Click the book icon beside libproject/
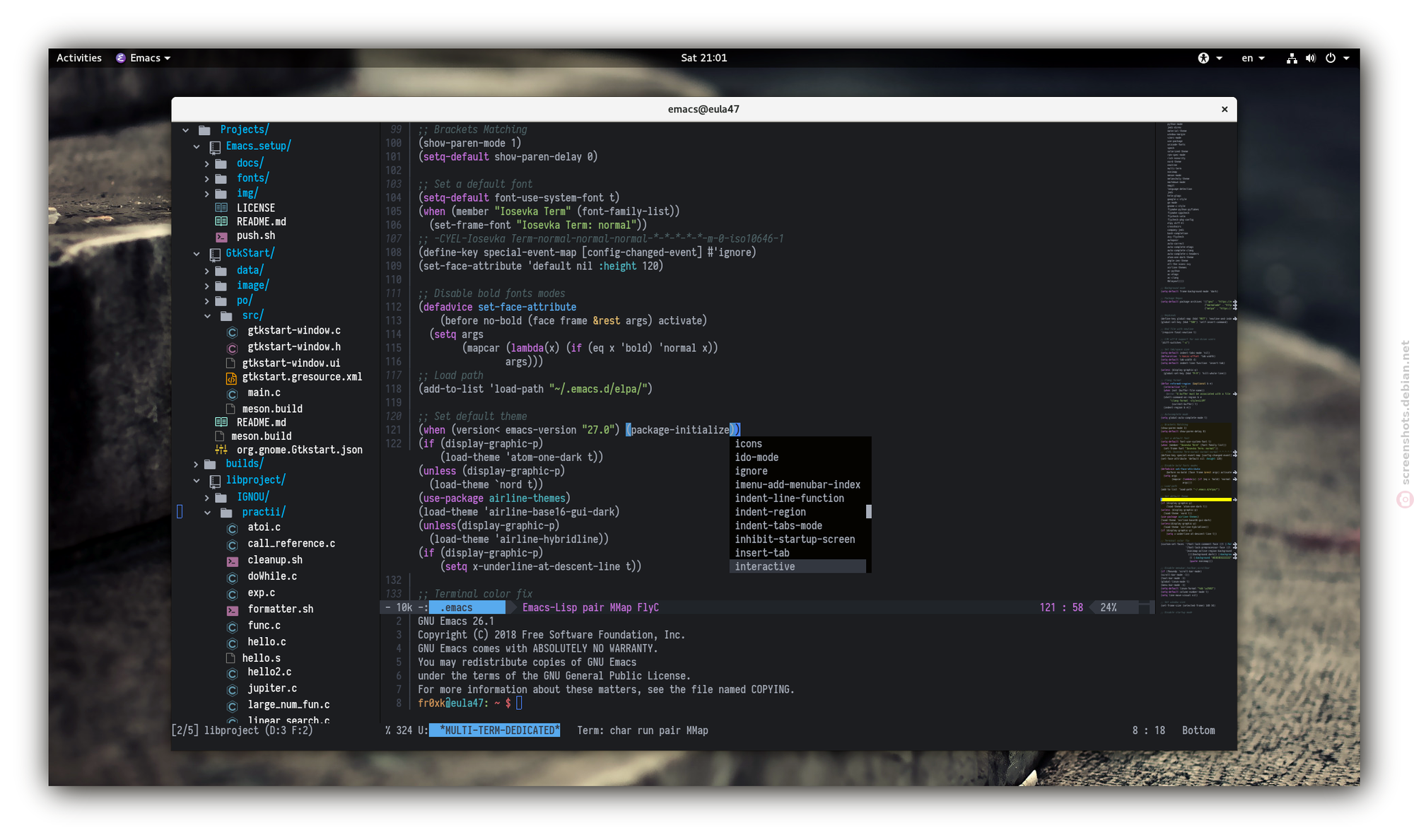This screenshot has height=840, width=1414. 215,481
